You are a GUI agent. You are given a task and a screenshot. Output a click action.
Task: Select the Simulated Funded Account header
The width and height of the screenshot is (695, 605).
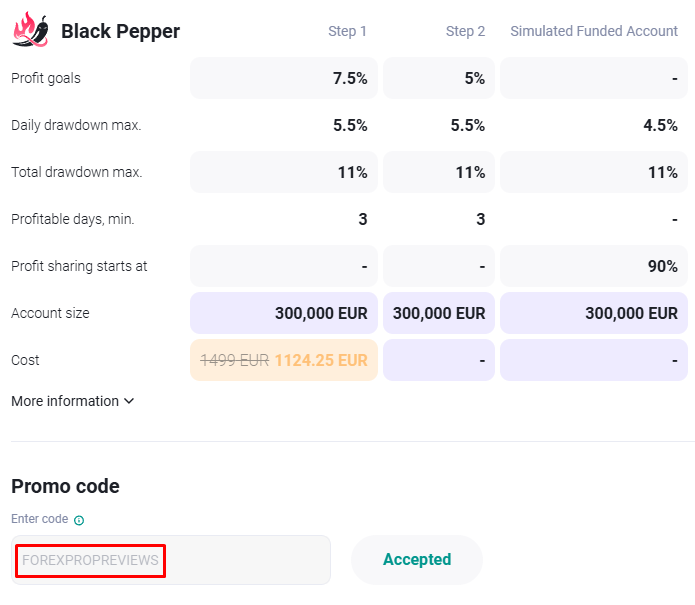594,31
